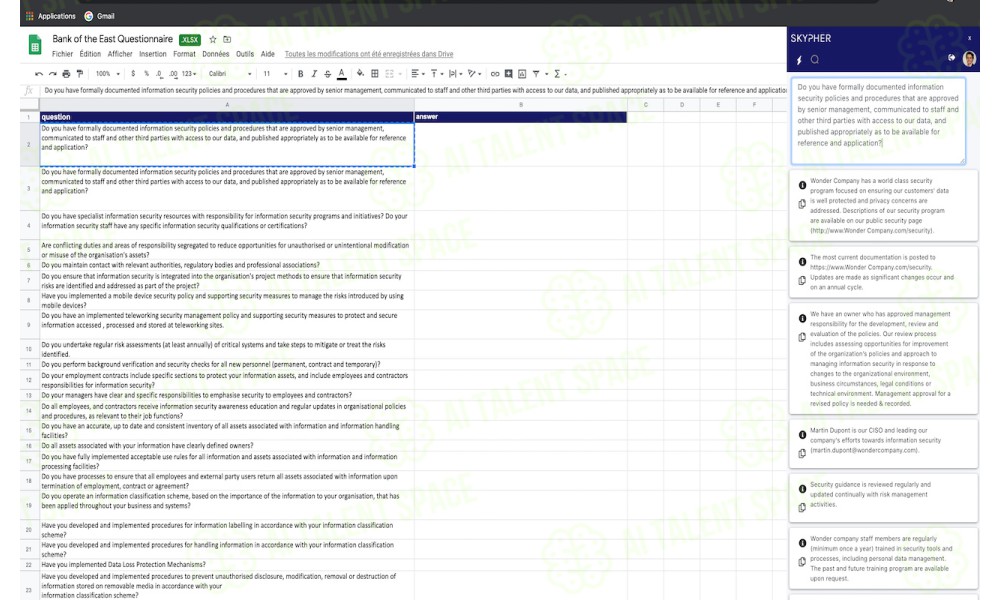This screenshot has width=1000, height=600.
Task: Click the modifications saved in Drive link
Action: (x=369, y=54)
